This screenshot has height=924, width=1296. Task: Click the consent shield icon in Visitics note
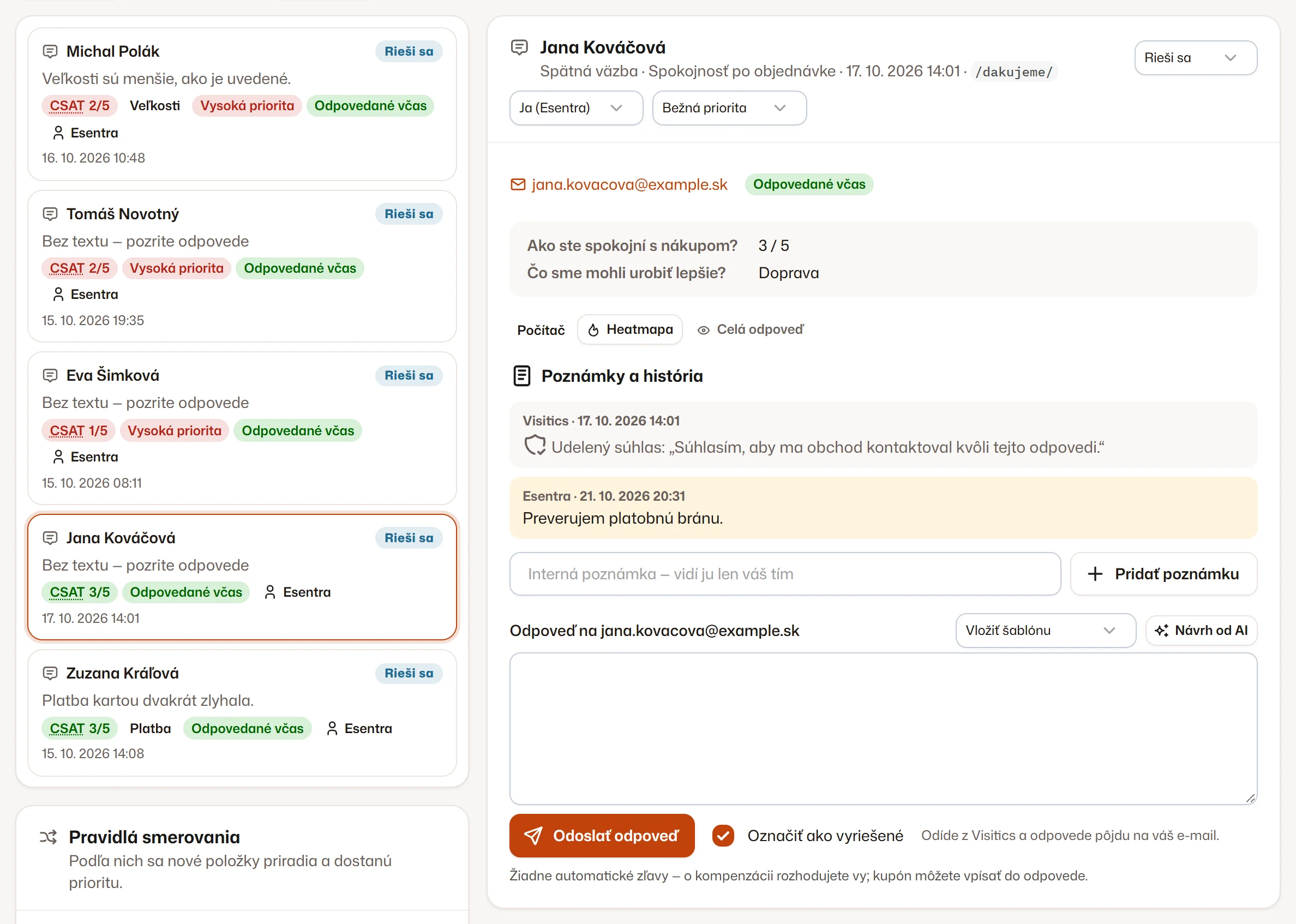[x=534, y=446]
